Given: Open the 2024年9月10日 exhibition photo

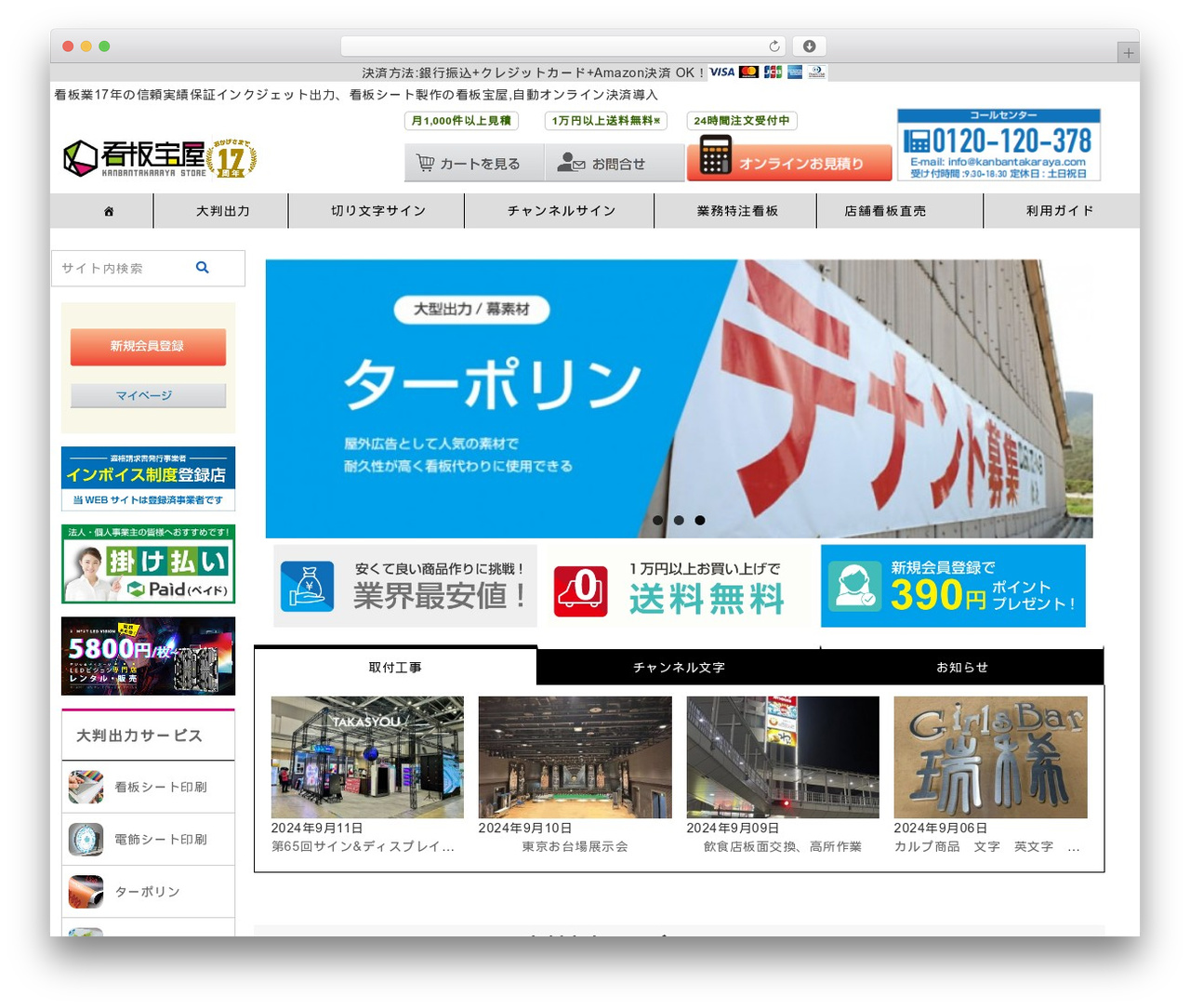Looking at the screenshot, I should tap(575, 757).
